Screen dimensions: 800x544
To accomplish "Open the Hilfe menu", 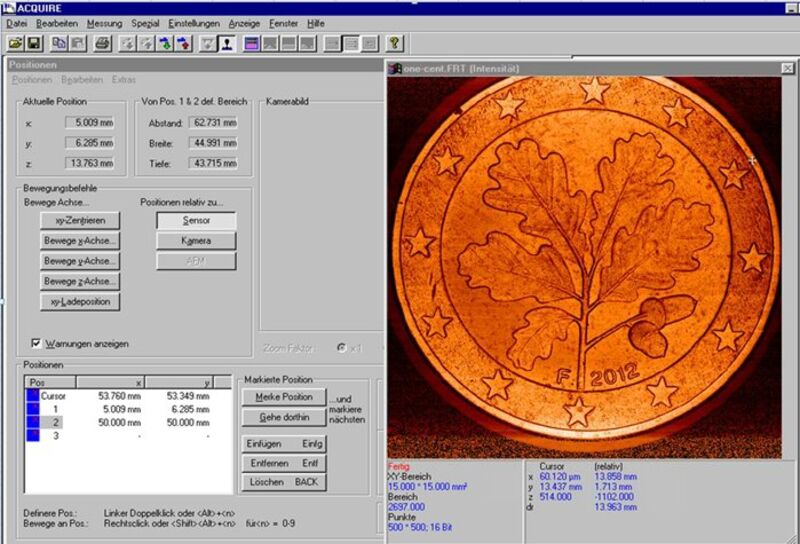I will 315,23.
